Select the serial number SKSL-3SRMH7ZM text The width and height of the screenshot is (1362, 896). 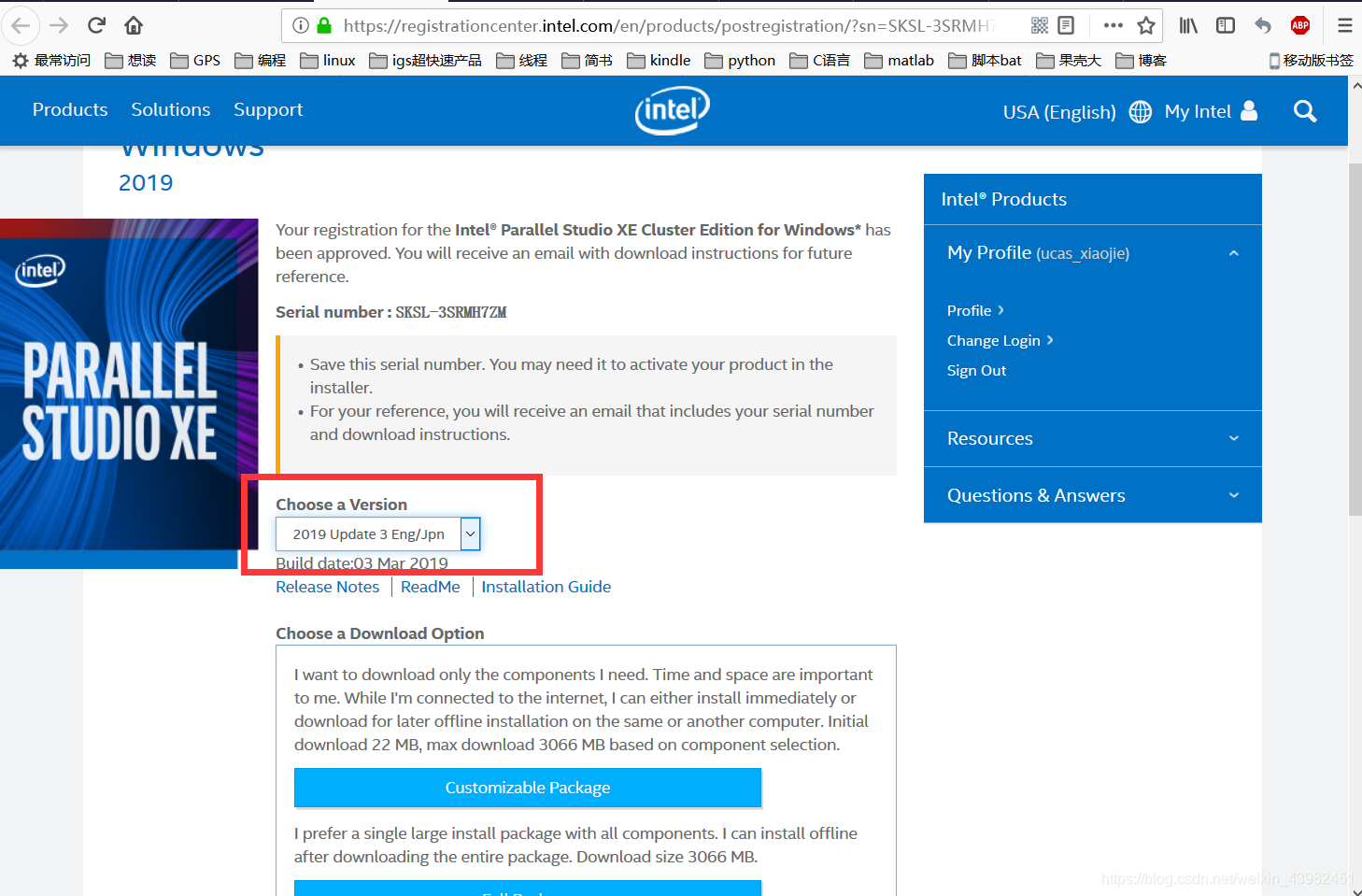click(451, 312)
